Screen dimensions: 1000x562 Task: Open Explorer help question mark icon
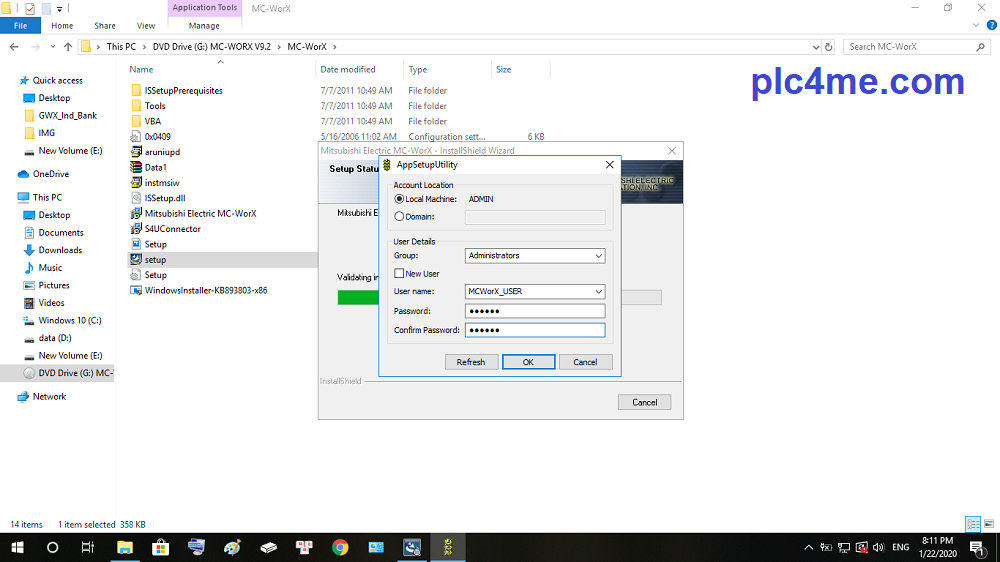click(x=991, y=26)
